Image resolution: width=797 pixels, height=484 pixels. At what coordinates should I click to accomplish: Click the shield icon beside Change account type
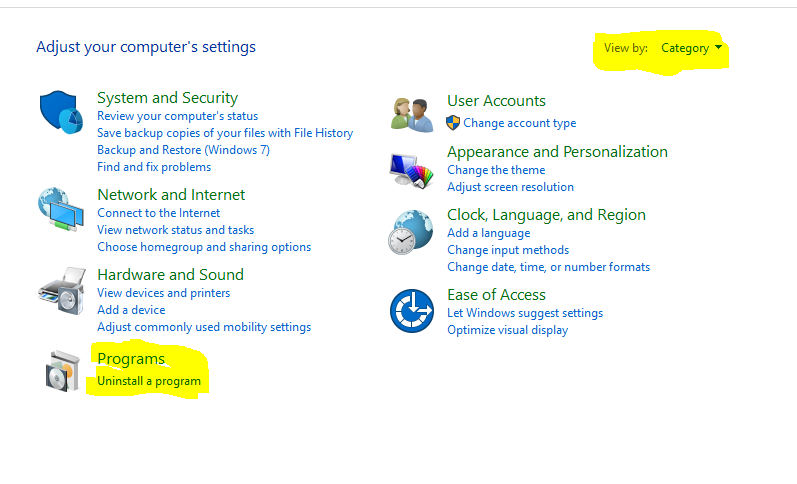pyautogui.click(x=453, y=123)
